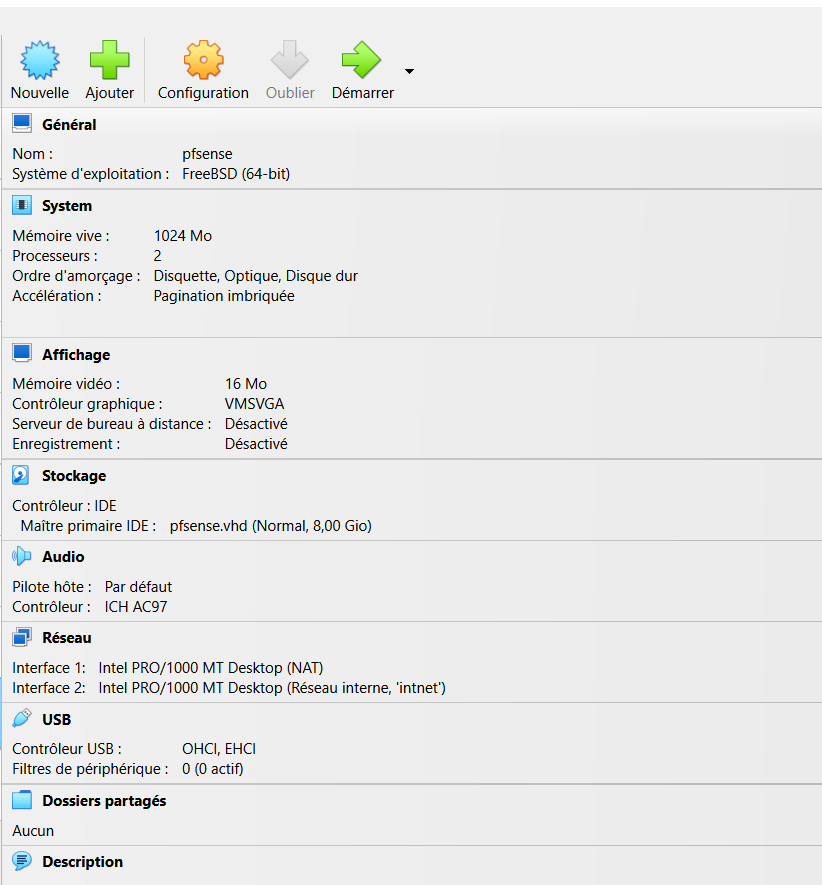The image size is (822, 885).
Task: Open the Stockage section header link
Action: [x=73, y=476]
